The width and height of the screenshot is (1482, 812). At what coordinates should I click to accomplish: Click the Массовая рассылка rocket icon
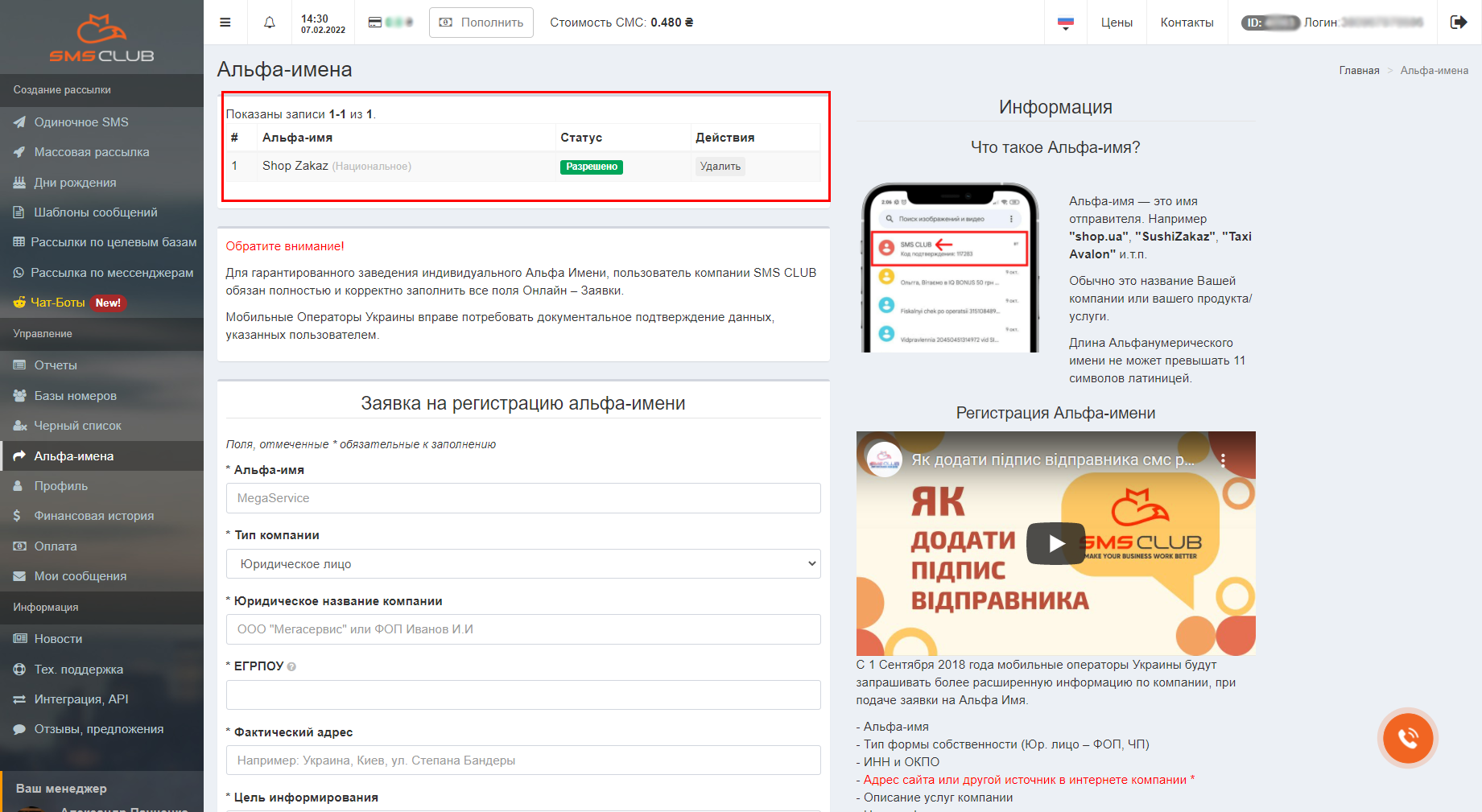click(19, 152)
